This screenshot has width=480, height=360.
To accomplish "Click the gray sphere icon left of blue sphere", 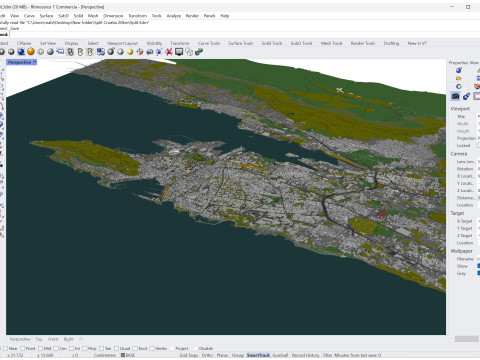I will [11, 52].
